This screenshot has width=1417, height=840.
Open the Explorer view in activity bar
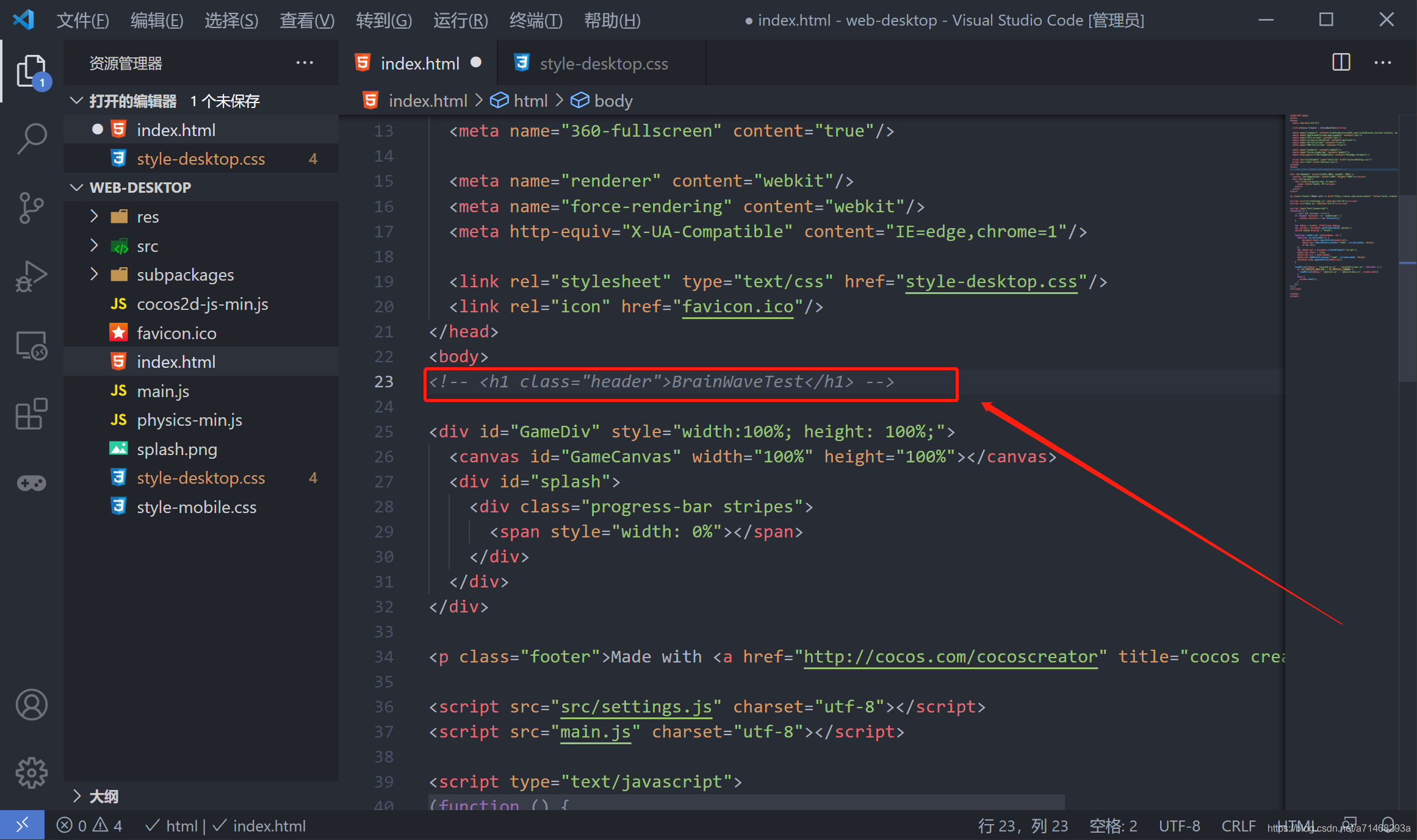(32, 71)
